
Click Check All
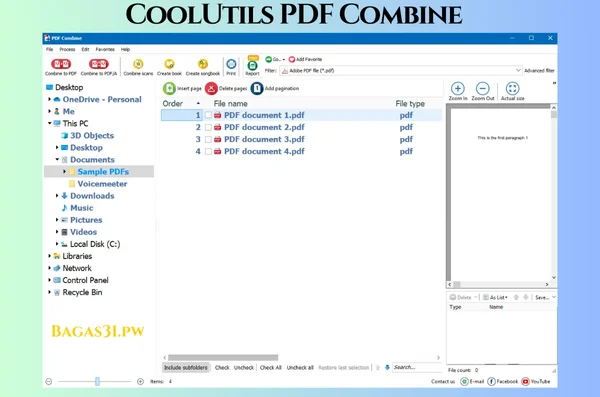point(271,368)
